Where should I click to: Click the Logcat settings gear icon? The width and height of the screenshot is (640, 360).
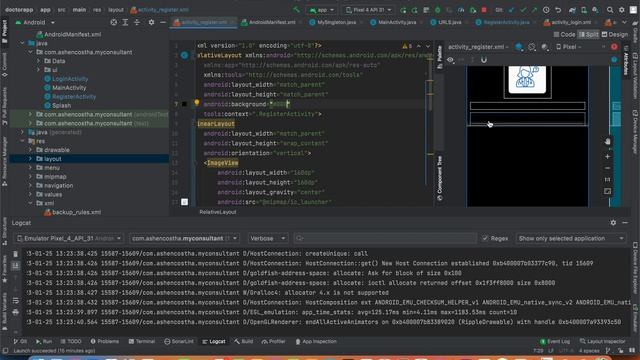pos(613,223)
